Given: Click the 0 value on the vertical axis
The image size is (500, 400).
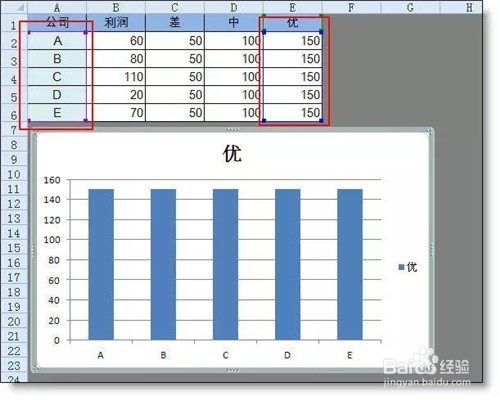Looking at the screenshot, I should point(57,341).
